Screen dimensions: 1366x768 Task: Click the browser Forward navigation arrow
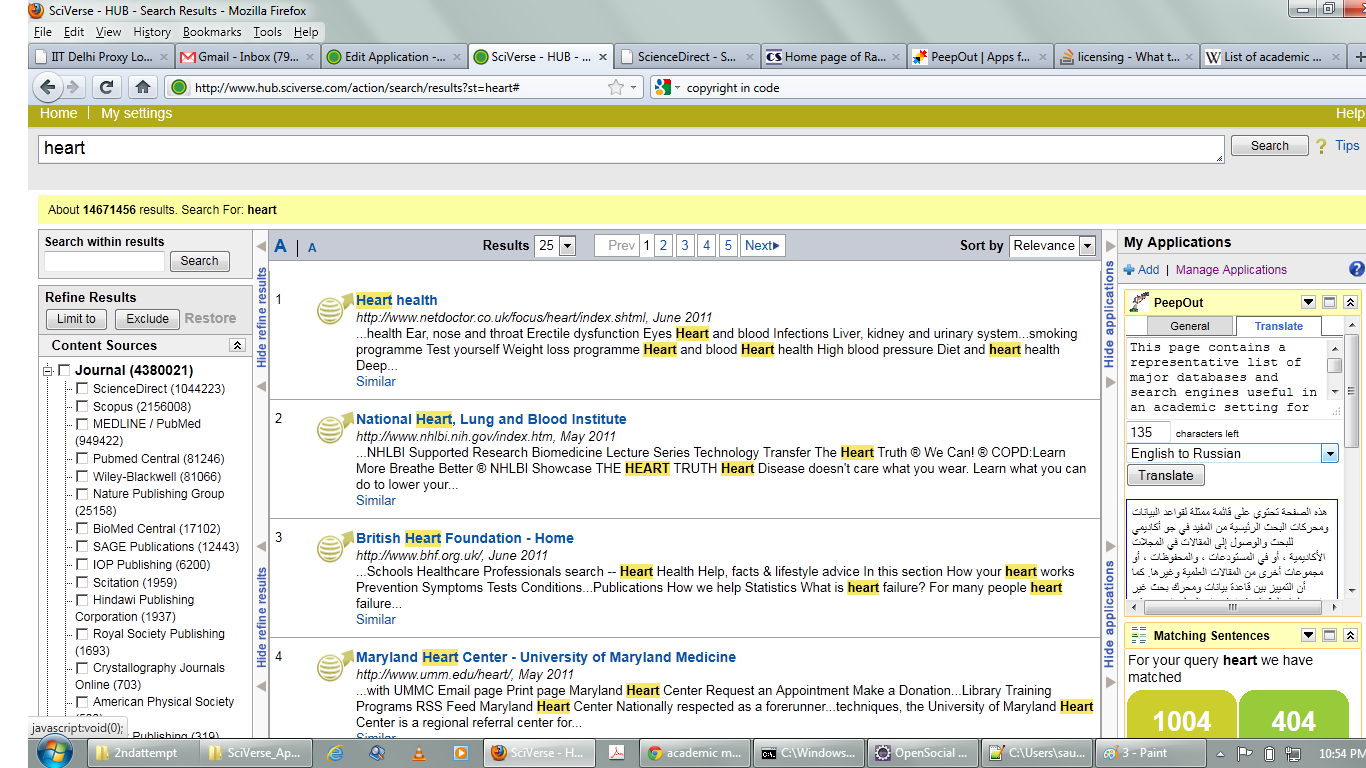[x=75, y=87]
